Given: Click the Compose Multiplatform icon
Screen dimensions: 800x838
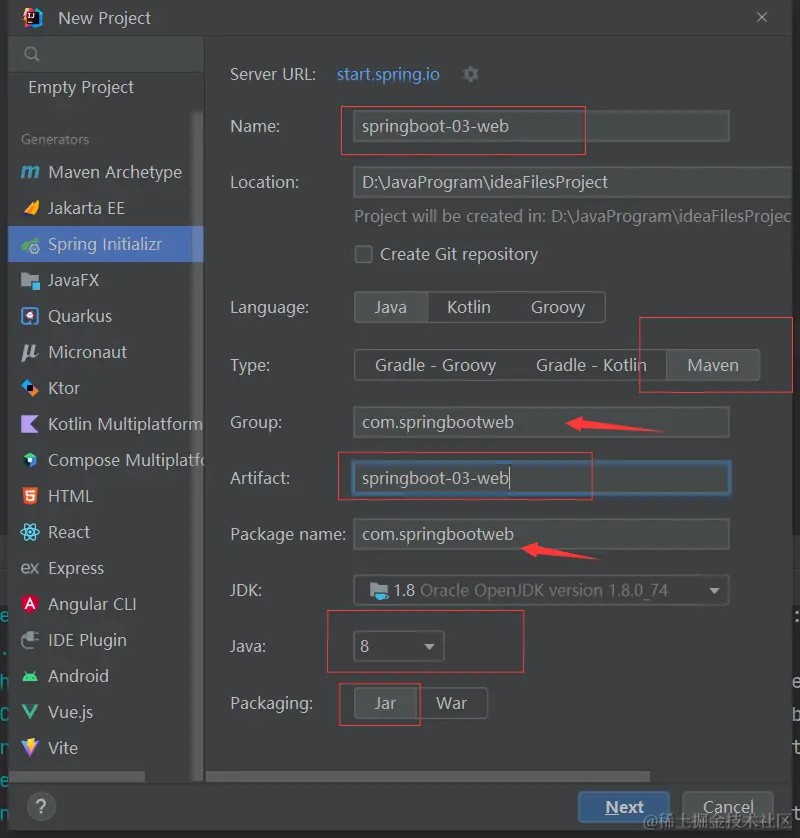Looking at the screenshot, I should tap(30, 460).
